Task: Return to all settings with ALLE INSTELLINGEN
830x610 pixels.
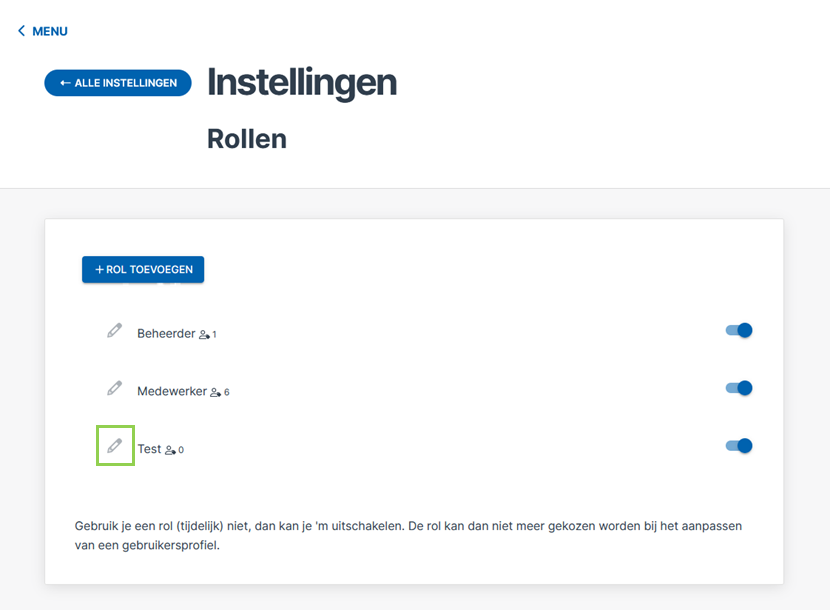Action: [118, 83]
